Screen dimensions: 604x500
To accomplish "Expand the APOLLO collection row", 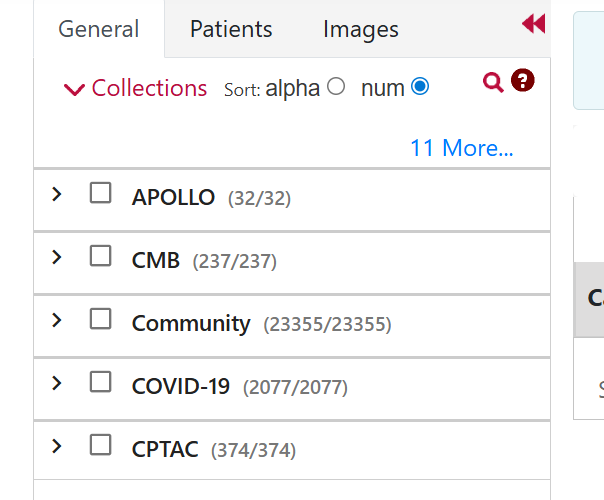I will [x=57, y=194].
